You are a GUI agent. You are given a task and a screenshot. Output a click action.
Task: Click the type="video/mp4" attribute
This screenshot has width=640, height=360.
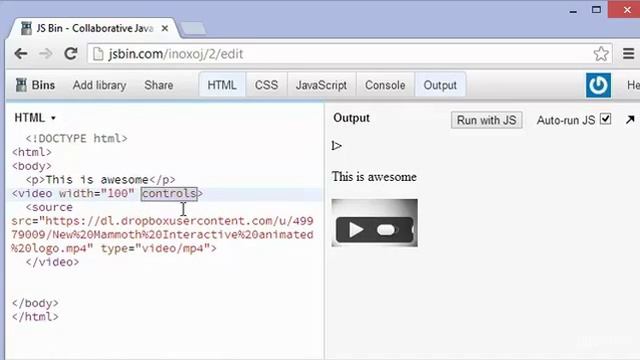click(155, 248)
